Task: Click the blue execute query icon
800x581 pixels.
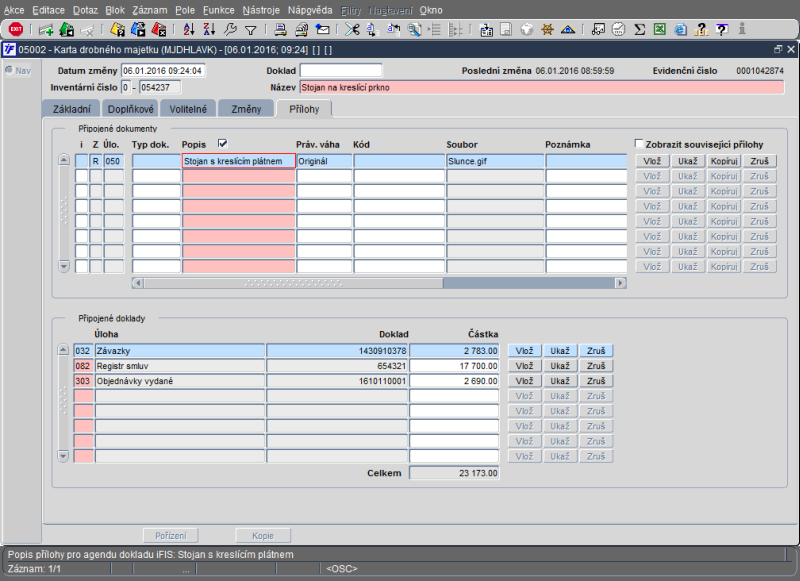Action: point(138,30)
